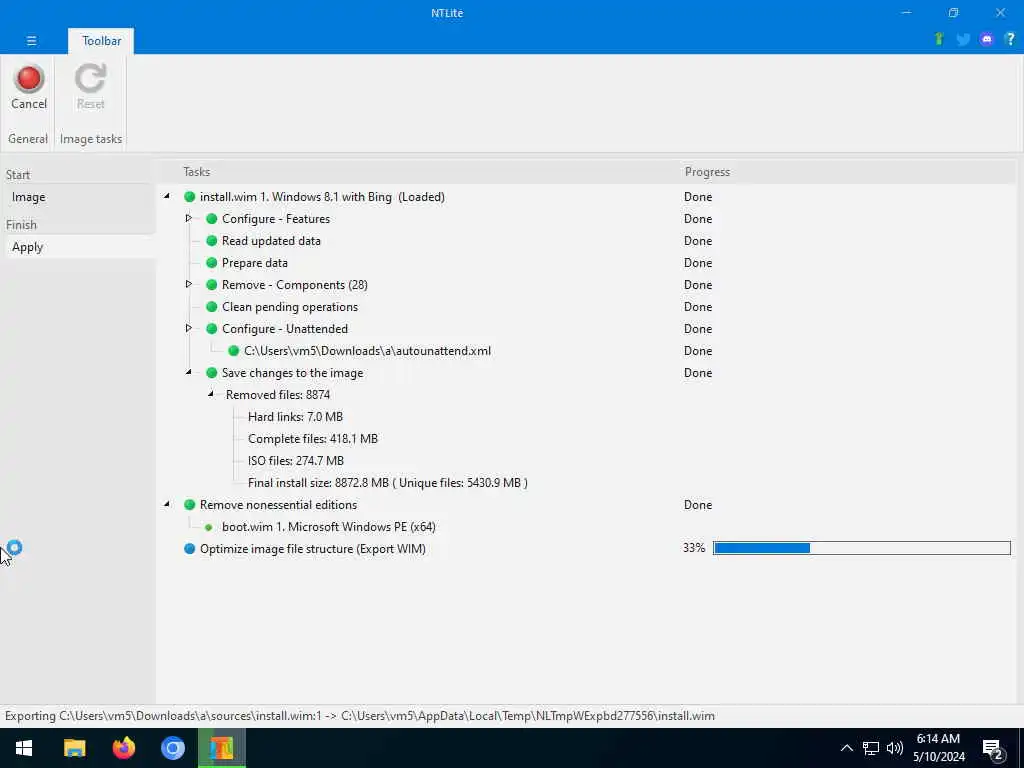Click green status dot beside install.wim row

(x=189, y=197)
